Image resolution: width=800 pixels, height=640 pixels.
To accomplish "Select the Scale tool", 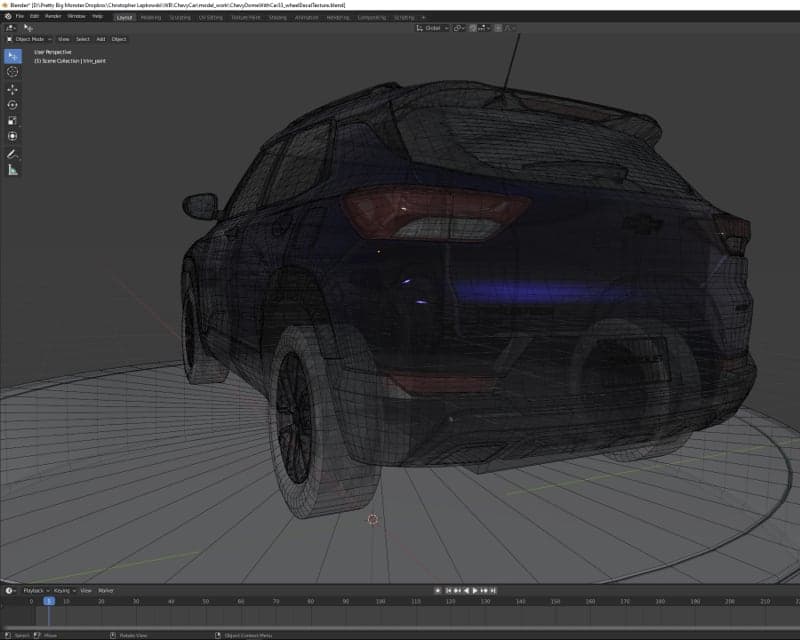I will pos(13,120).
